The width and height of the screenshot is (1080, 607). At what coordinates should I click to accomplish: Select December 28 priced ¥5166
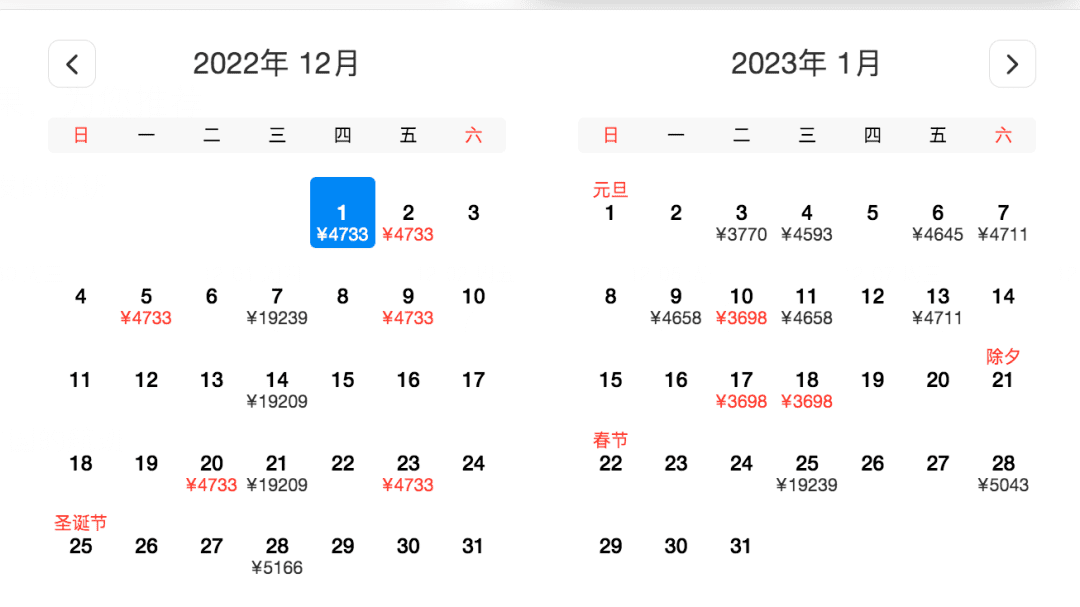pos(277,555)
